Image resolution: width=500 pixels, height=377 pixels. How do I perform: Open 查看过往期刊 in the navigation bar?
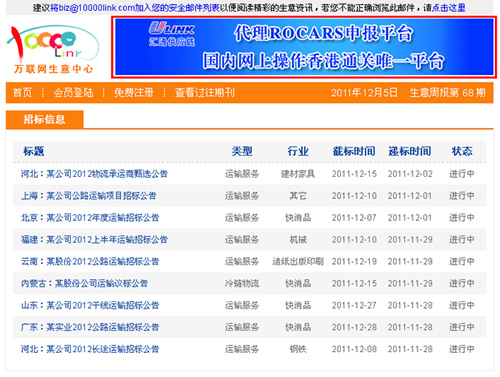pos(205,92)
